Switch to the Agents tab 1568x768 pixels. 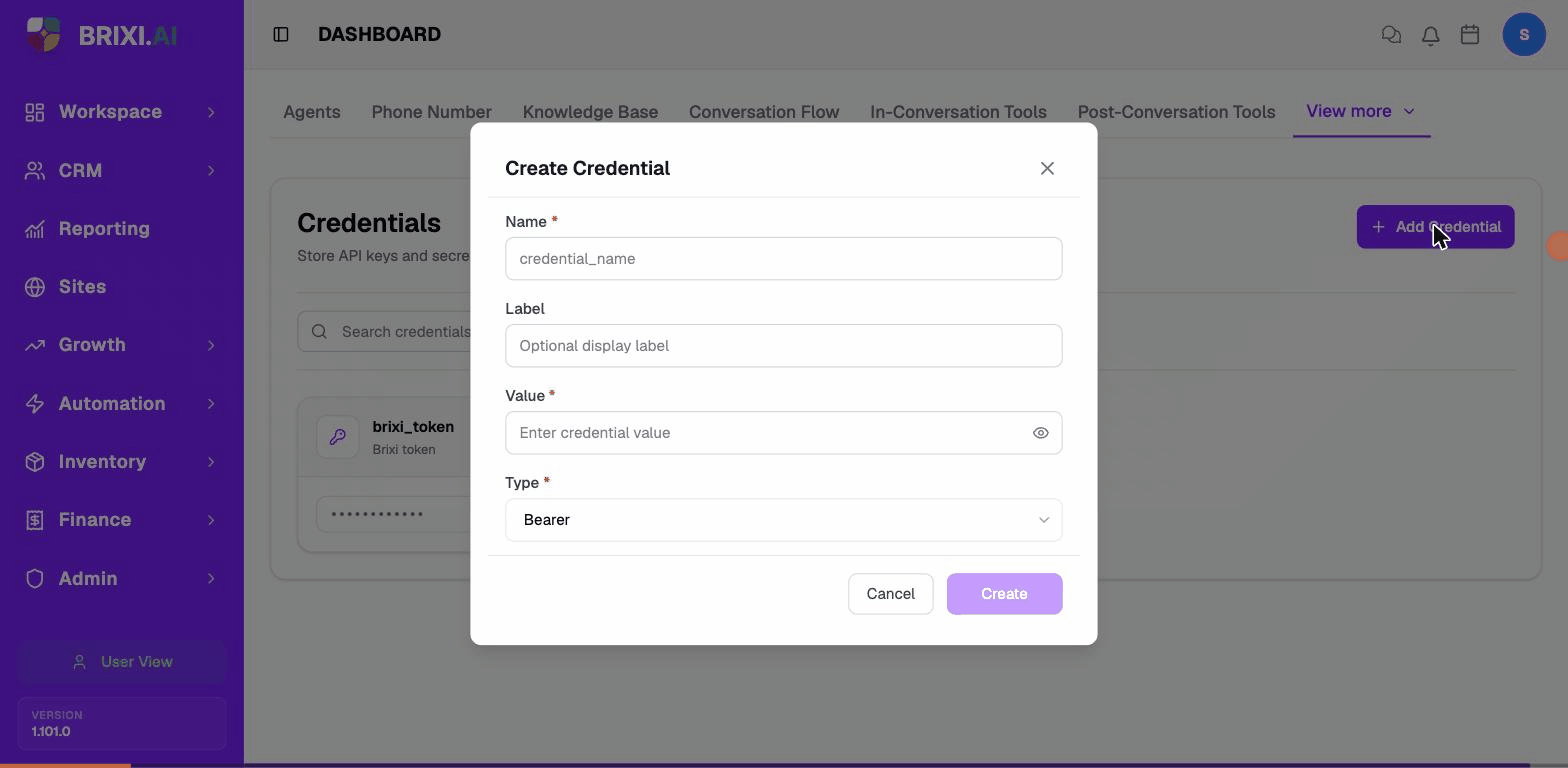click(312, 112)
